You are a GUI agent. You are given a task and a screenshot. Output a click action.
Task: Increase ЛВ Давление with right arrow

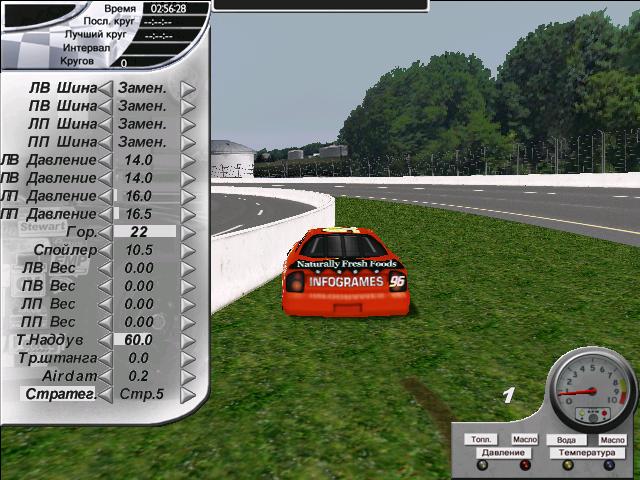tap(187, 160)
